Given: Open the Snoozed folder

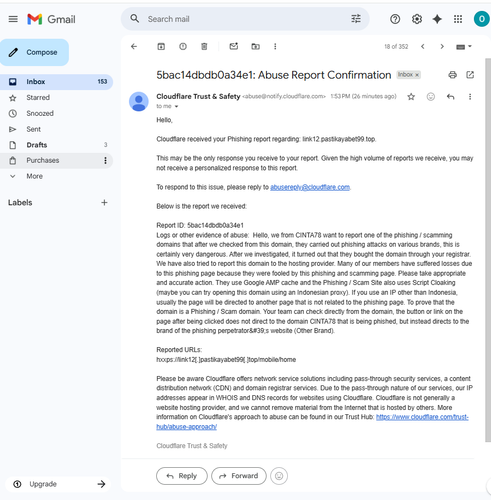Looking at the screenshot, I should pos(40,113).
